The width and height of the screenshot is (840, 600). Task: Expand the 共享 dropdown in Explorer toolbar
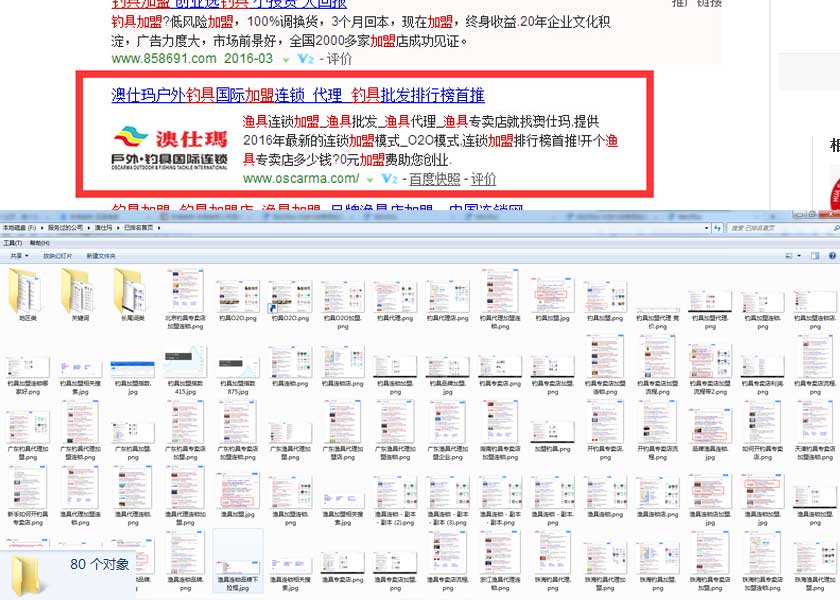pyautogui.click(x=20, y=256)
